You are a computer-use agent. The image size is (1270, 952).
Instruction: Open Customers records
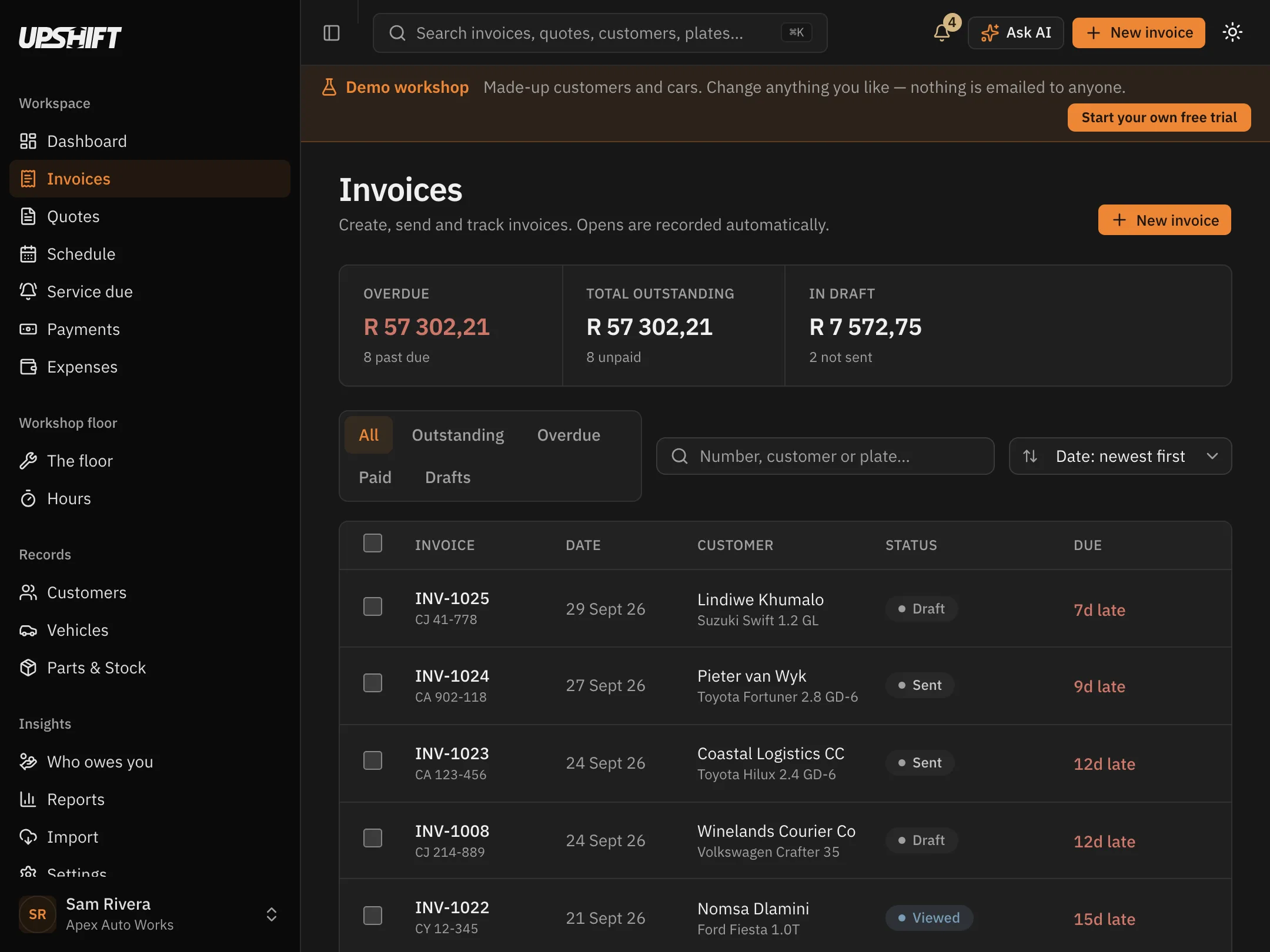pos(150,592)
